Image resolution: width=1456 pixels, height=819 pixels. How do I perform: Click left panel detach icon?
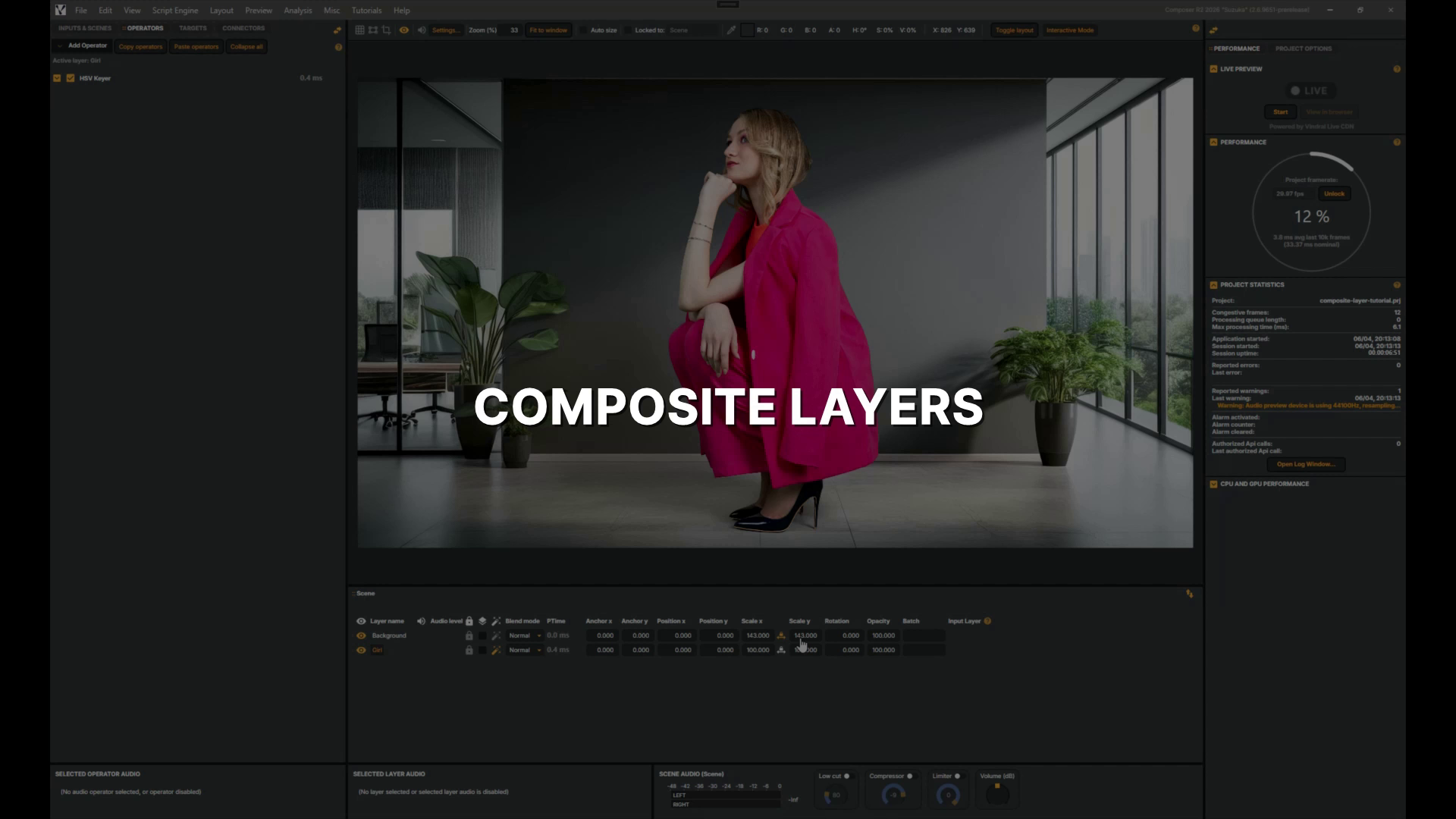click(x=337, y=30)
